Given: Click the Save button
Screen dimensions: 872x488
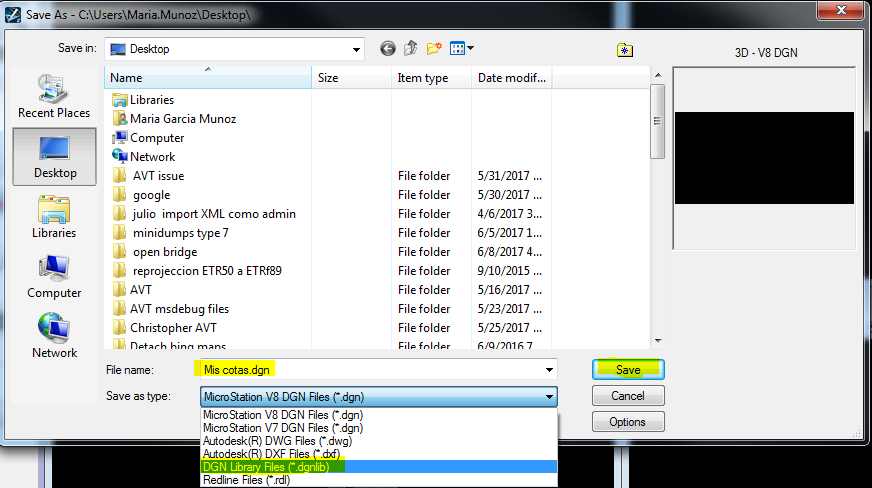Looking at the screenshot, I should pyautogui.click(x=628, y=370).
